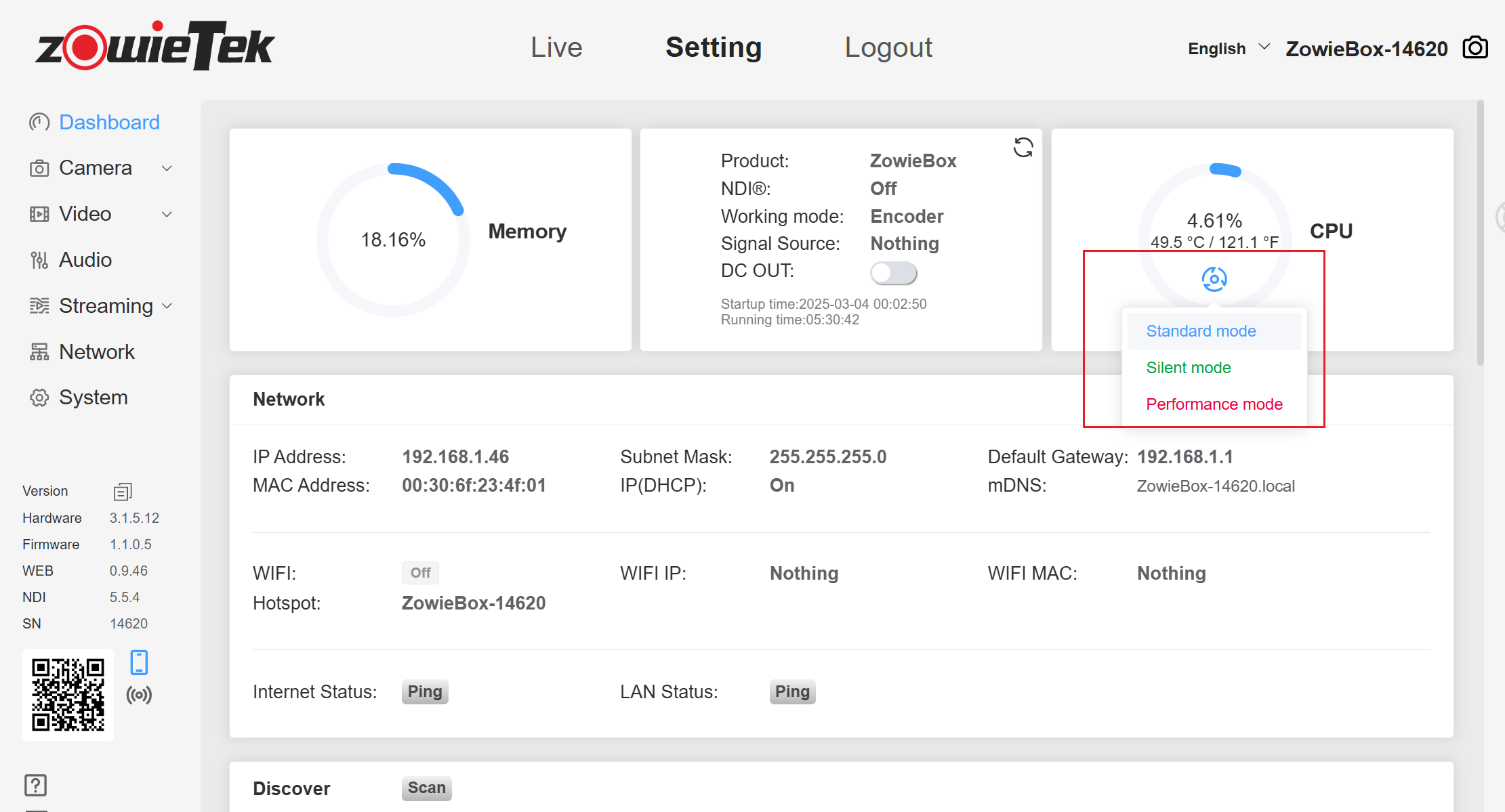Open the English language dropdown

point(1227,49)
